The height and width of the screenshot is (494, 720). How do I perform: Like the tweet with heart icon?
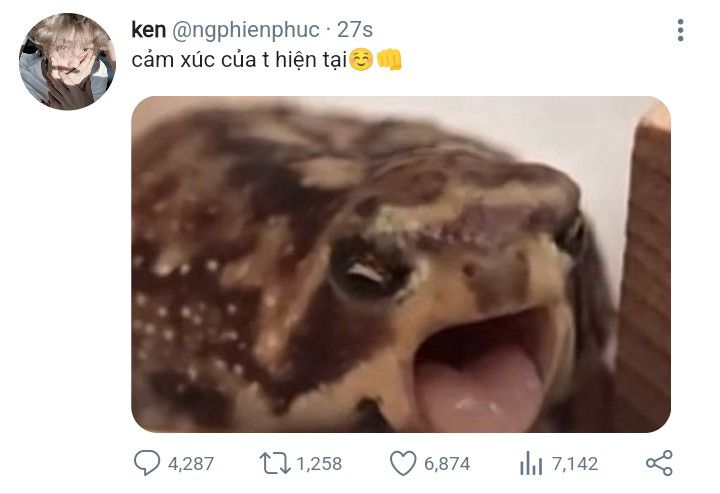pyautogui.click(x=403, y=463)
